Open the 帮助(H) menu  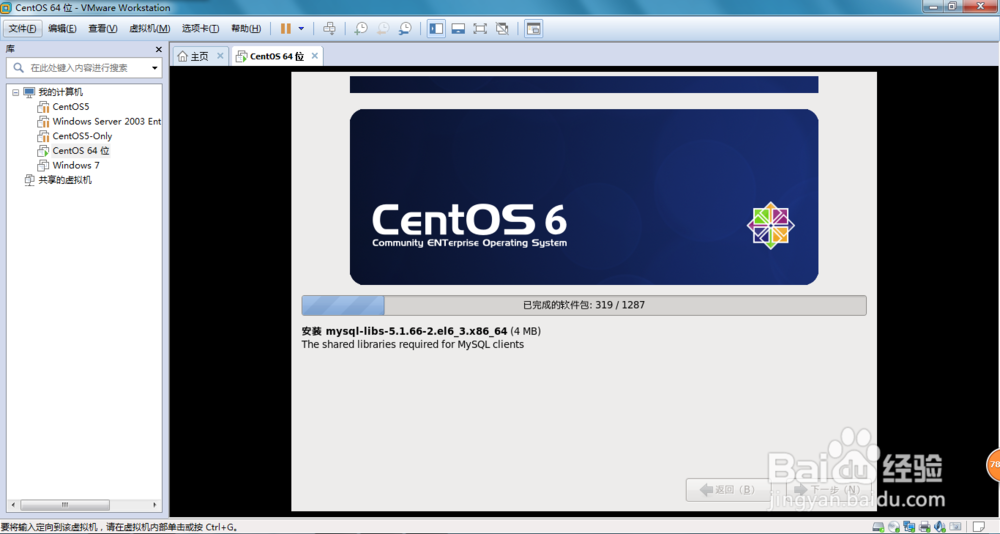click(x=246, y=29)
